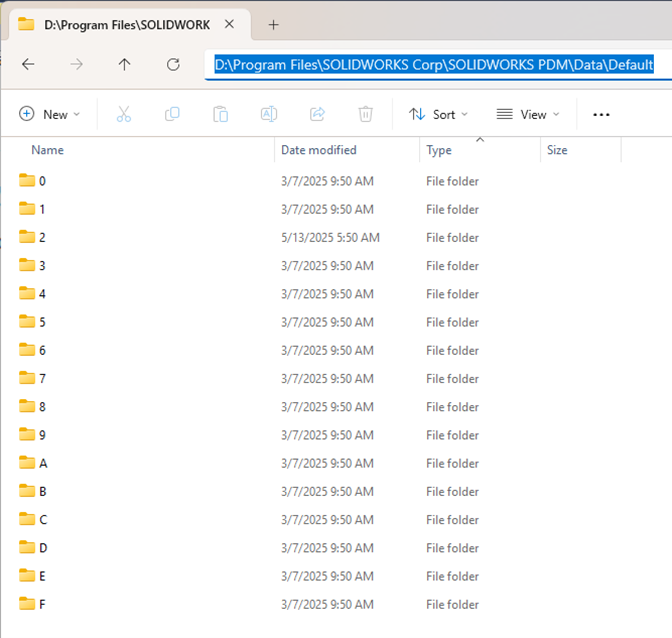Click the forward navigation arrow
This screenshot has width=672, height=638.
coord(77,64)
